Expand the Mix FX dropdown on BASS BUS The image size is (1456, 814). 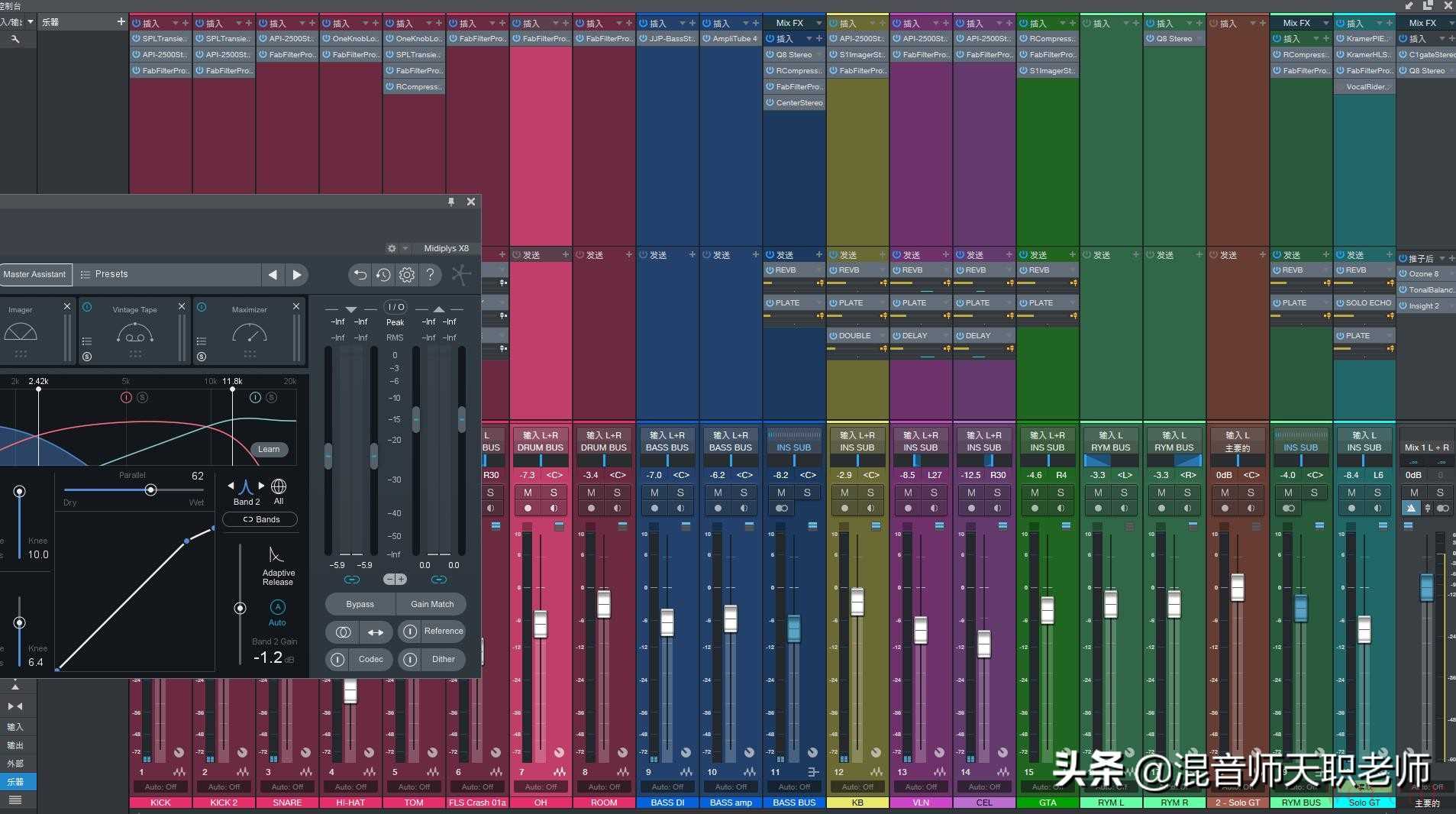pos(818,23)
